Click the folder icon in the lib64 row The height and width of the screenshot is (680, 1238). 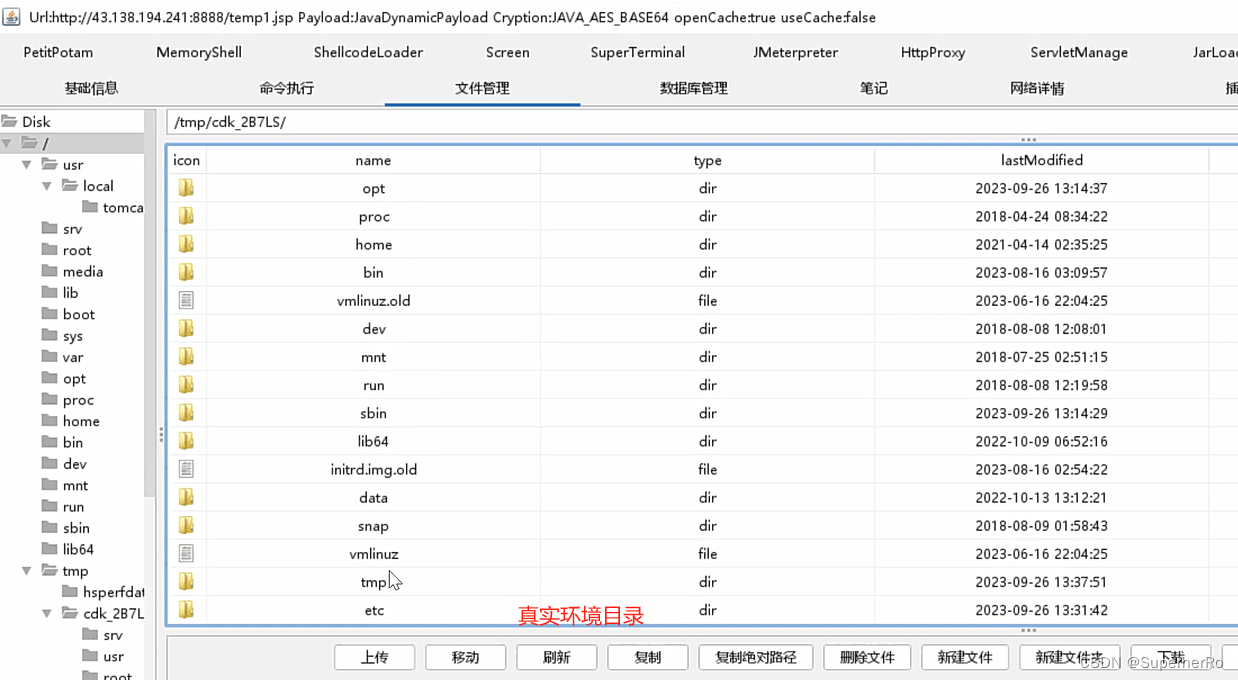point(186,441)
